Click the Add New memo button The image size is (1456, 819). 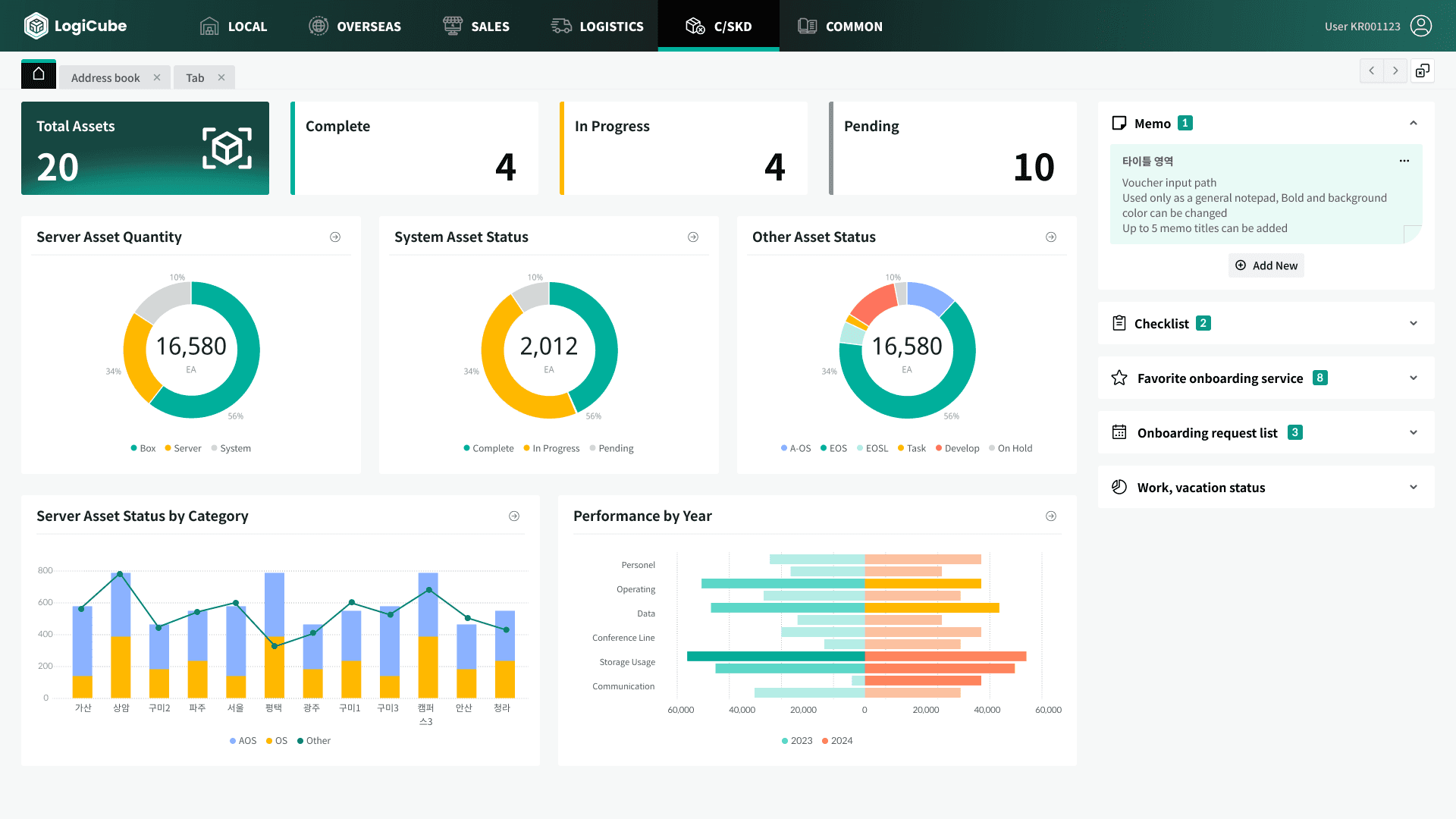click(1266, 265)
